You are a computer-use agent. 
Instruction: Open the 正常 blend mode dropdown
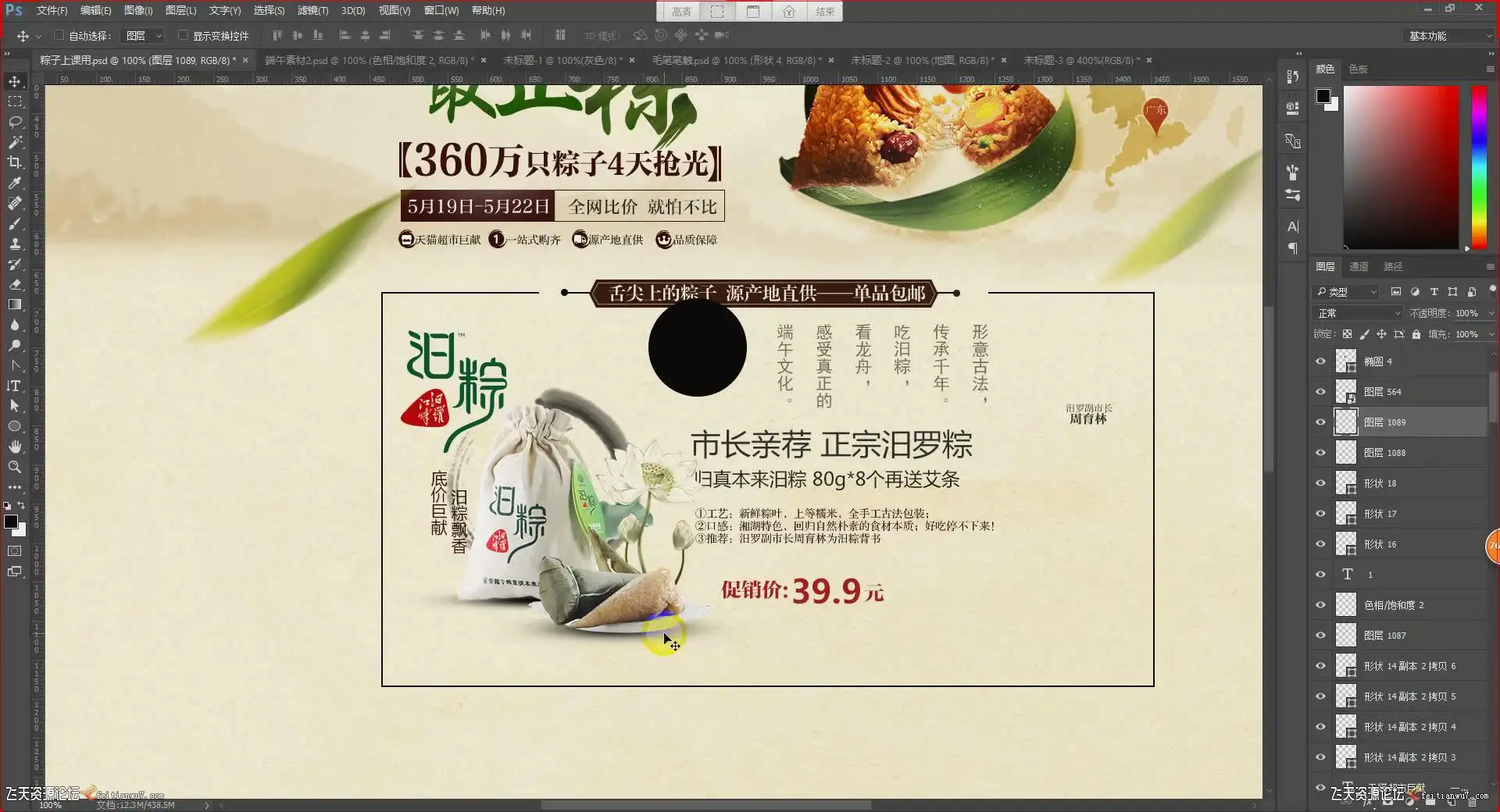(1359, 313)
